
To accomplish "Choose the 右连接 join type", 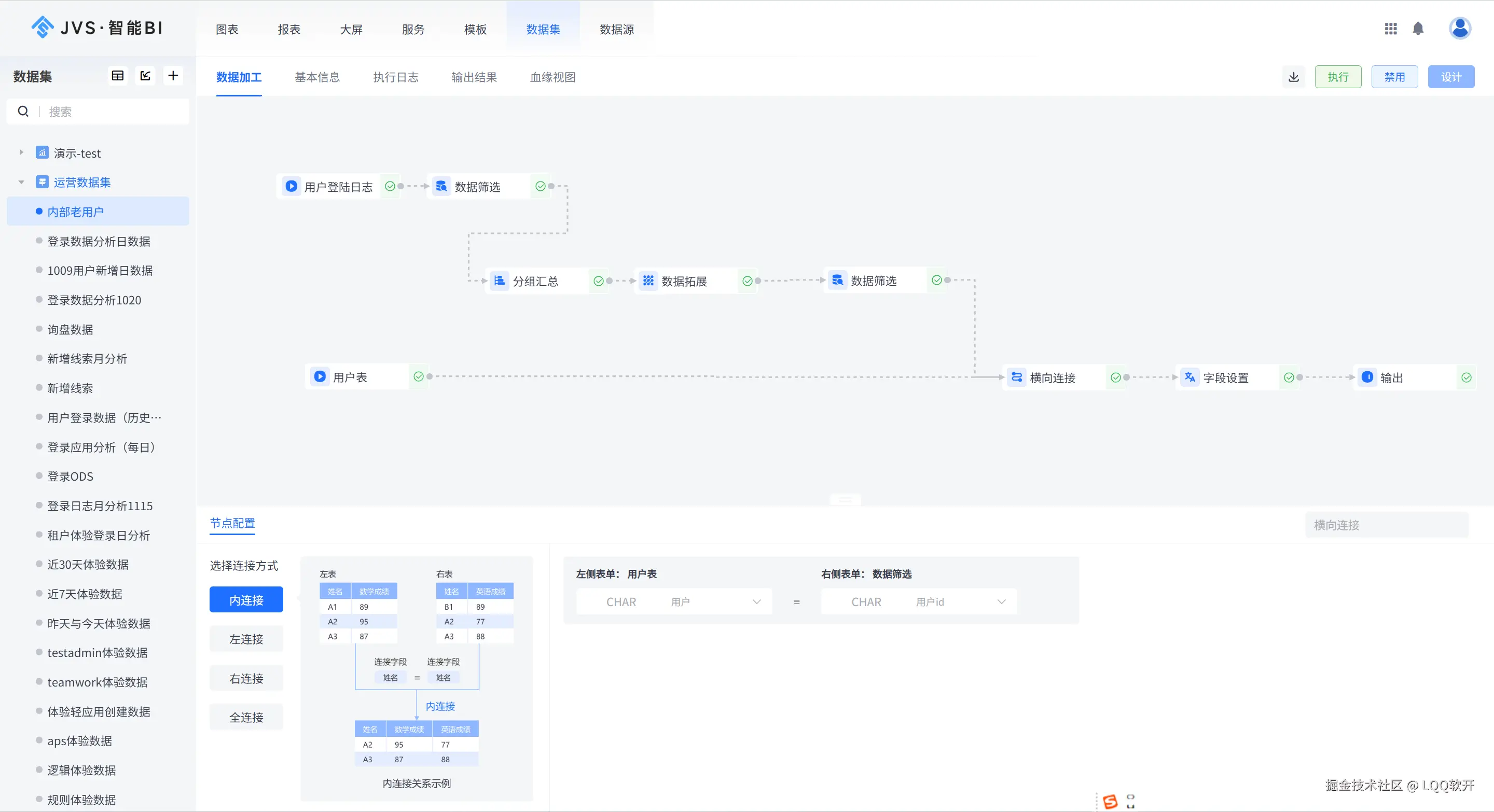I will click(x=246, y=679).
